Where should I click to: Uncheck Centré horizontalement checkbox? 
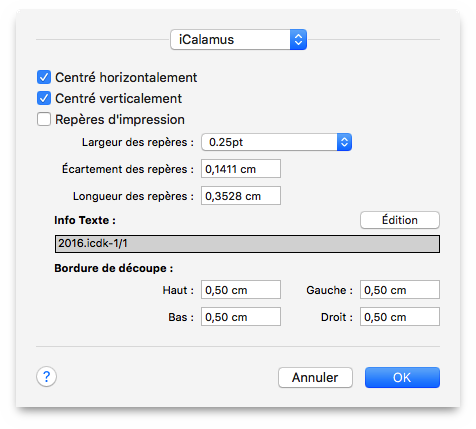(44, 77)
